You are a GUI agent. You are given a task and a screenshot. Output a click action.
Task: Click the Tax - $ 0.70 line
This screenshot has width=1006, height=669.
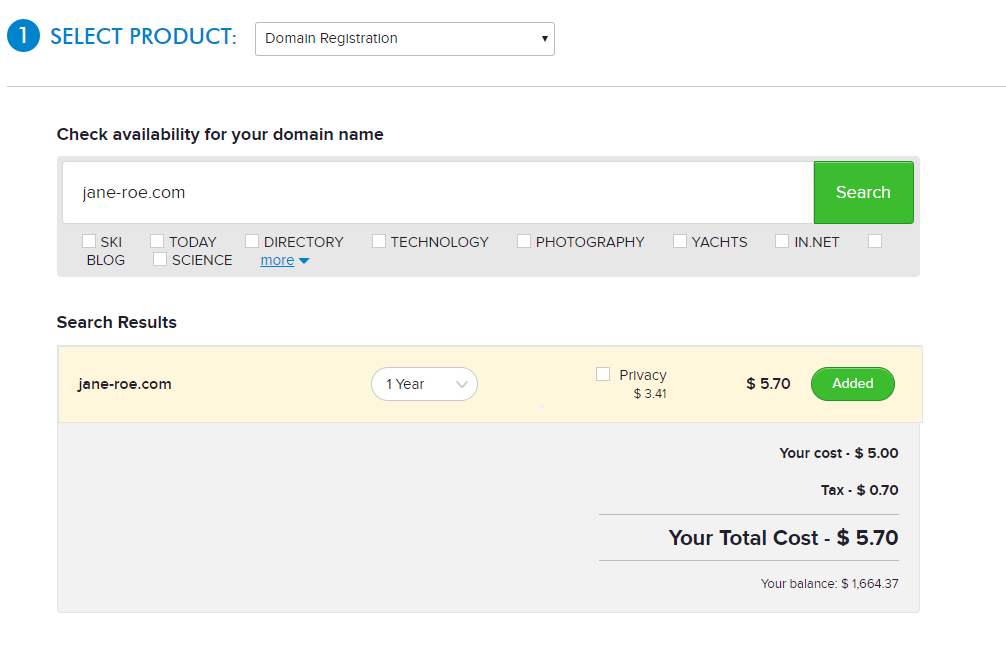tap(860, 490)
